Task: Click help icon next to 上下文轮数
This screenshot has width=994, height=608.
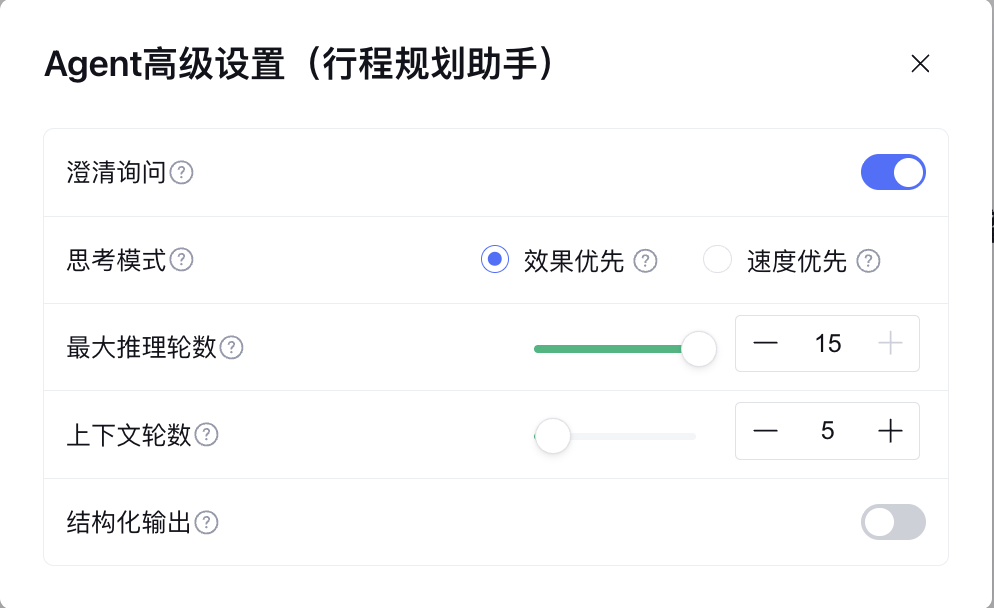Action: coord(206,435)
